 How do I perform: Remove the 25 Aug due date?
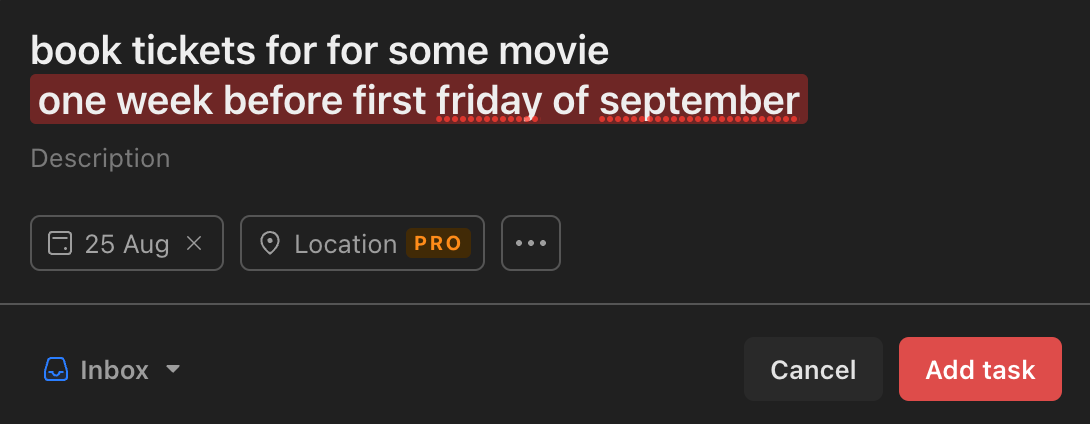point(195,244)
